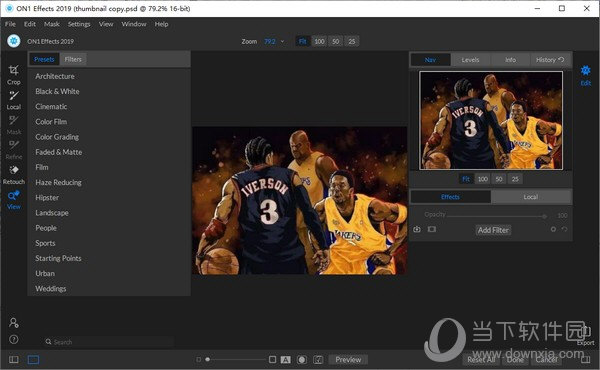Click the save preset icon in Effects panel
The width and height of the screenshot is (600, 370).
(417, 229)
